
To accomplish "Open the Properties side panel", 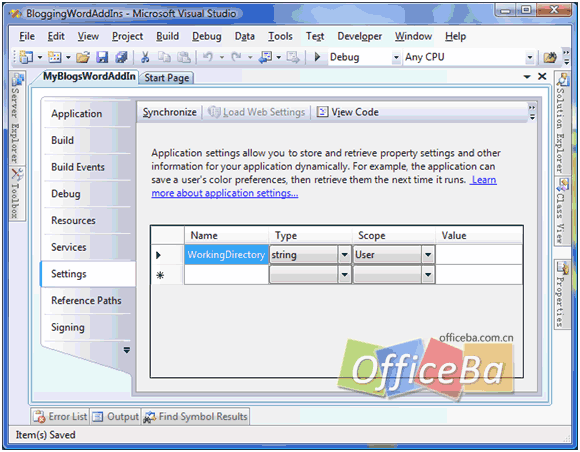I will coord(563,294).
